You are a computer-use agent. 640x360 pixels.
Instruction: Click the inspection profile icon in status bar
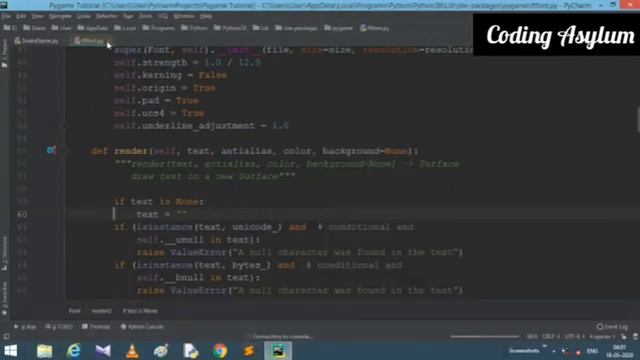[636, 336]
